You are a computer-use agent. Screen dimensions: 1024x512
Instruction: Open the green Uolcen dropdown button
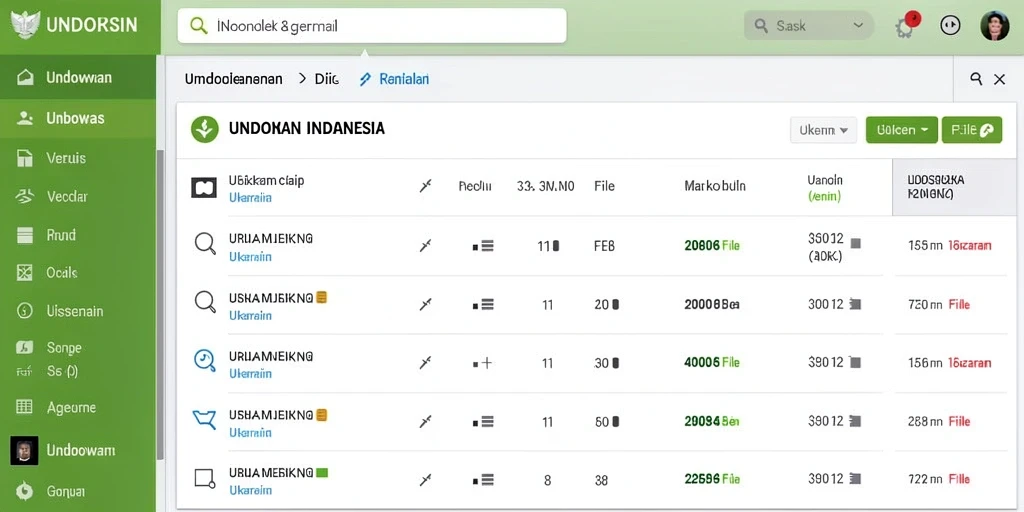tap(902, 130)
